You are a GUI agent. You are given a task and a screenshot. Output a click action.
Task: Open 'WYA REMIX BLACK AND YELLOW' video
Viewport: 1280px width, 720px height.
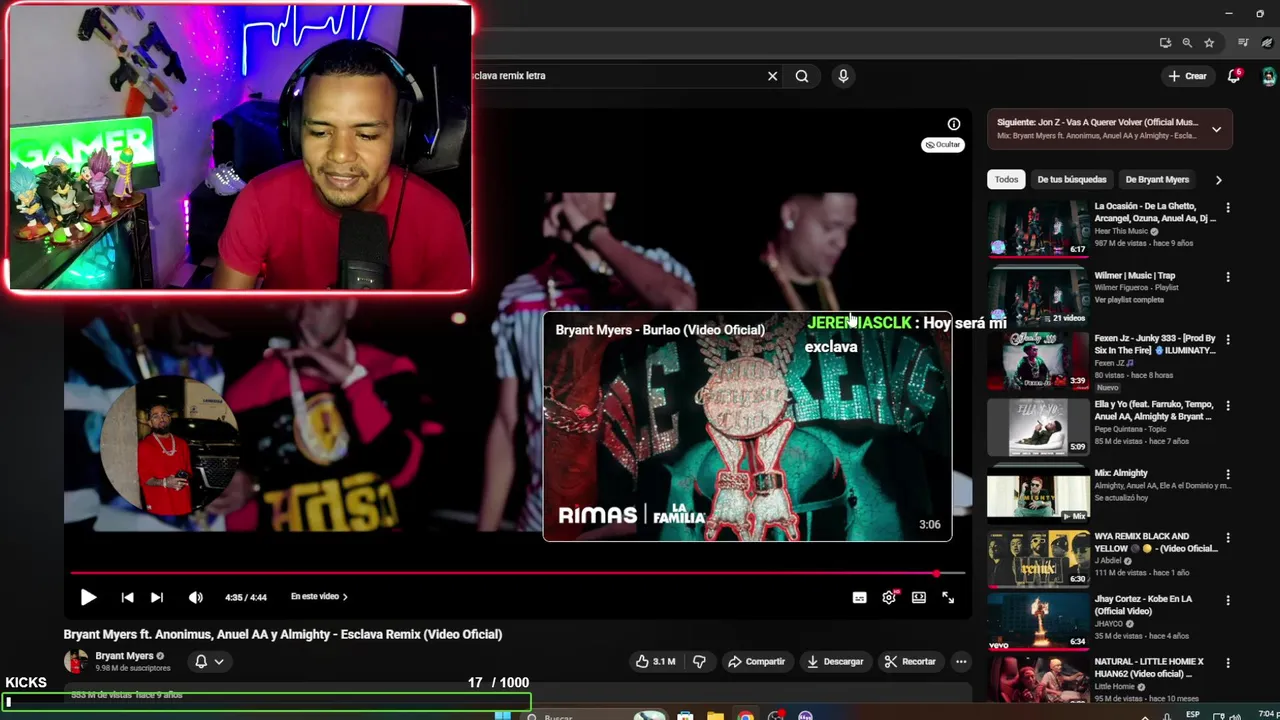pos(1038,558)
